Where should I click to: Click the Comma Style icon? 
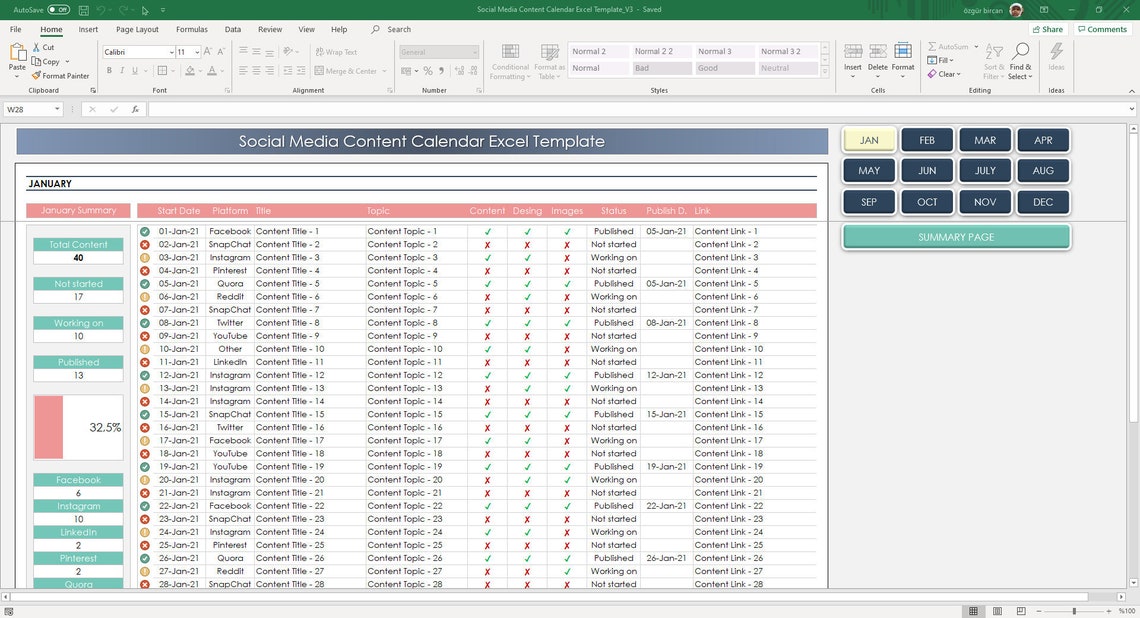pyautogui.click(x=441, y=70)
